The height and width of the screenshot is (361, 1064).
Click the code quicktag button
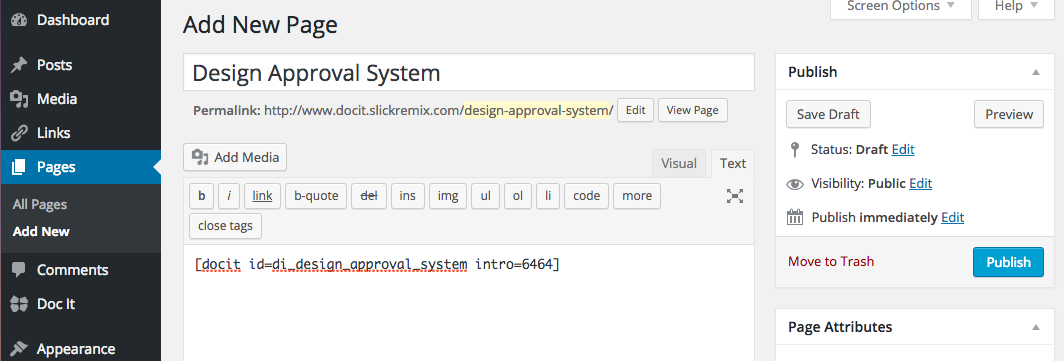586,196
